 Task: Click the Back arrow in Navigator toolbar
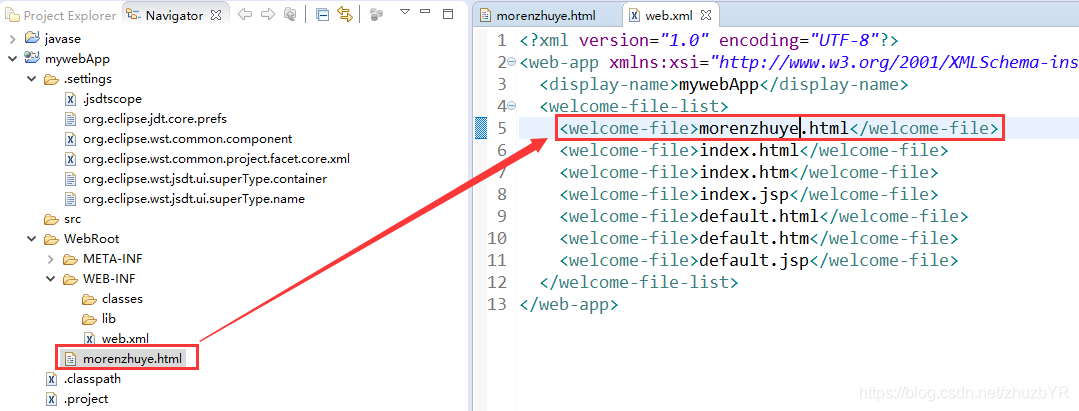click(x=244, y=14)
